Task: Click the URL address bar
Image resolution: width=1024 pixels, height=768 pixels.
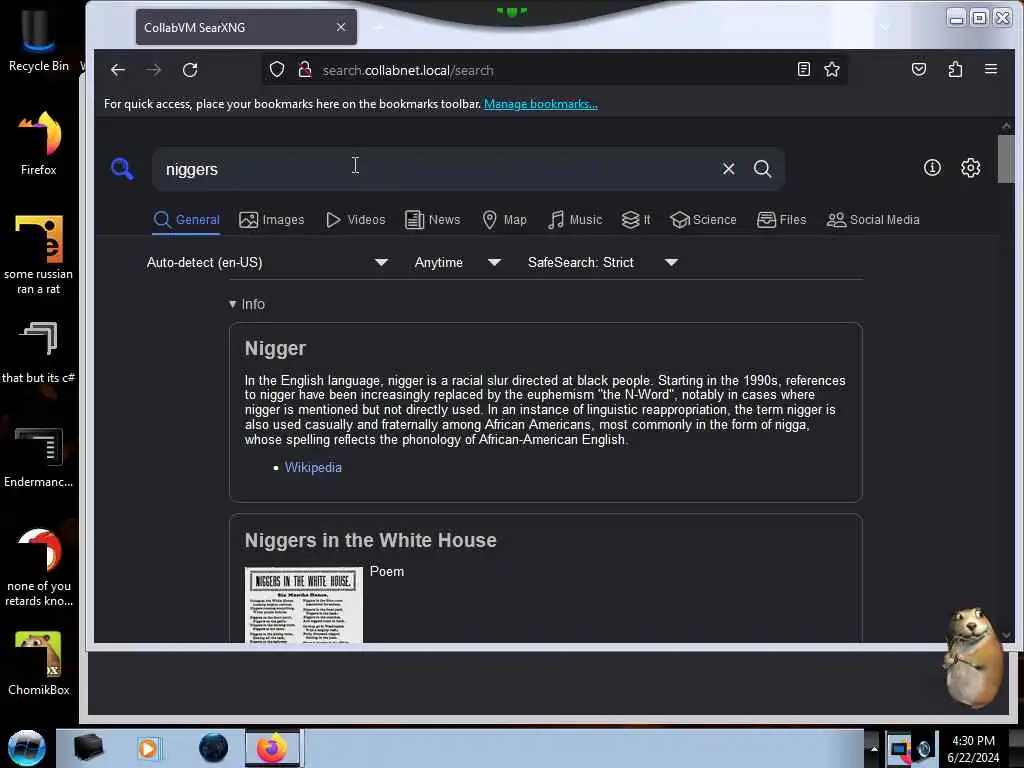Action: coord(555,70)
